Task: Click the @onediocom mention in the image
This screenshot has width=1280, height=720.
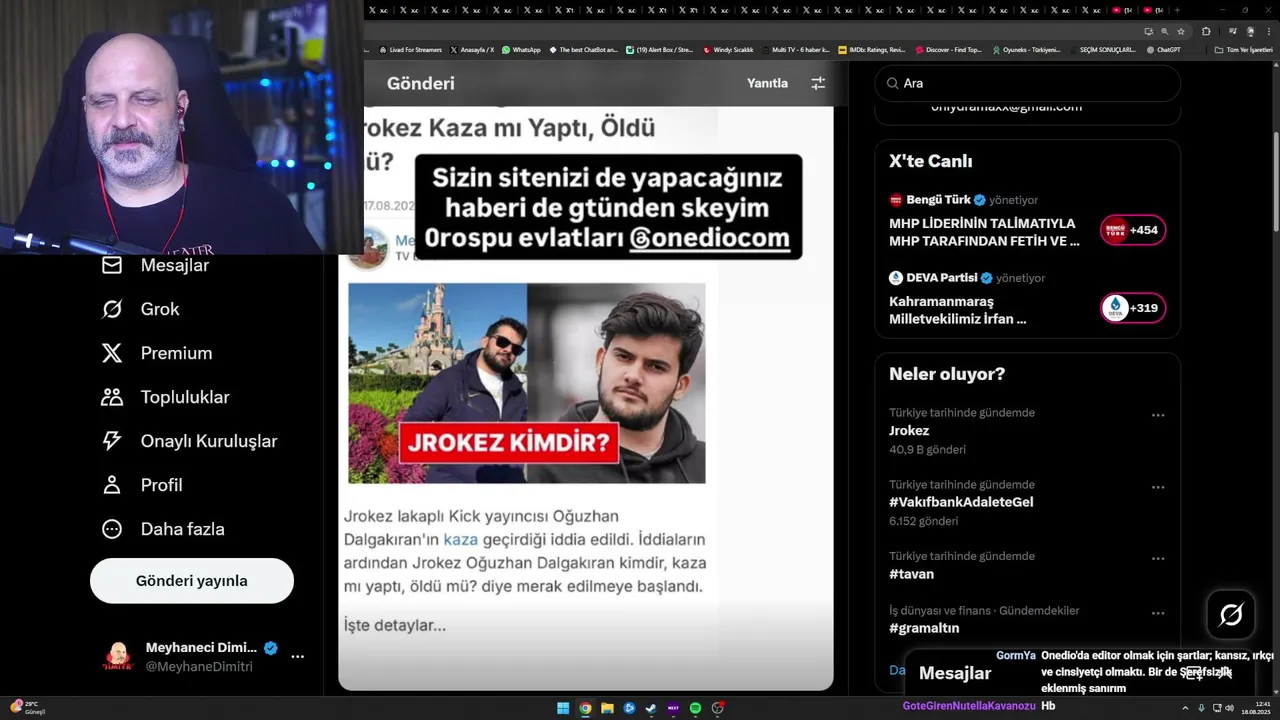Action: 709,239
